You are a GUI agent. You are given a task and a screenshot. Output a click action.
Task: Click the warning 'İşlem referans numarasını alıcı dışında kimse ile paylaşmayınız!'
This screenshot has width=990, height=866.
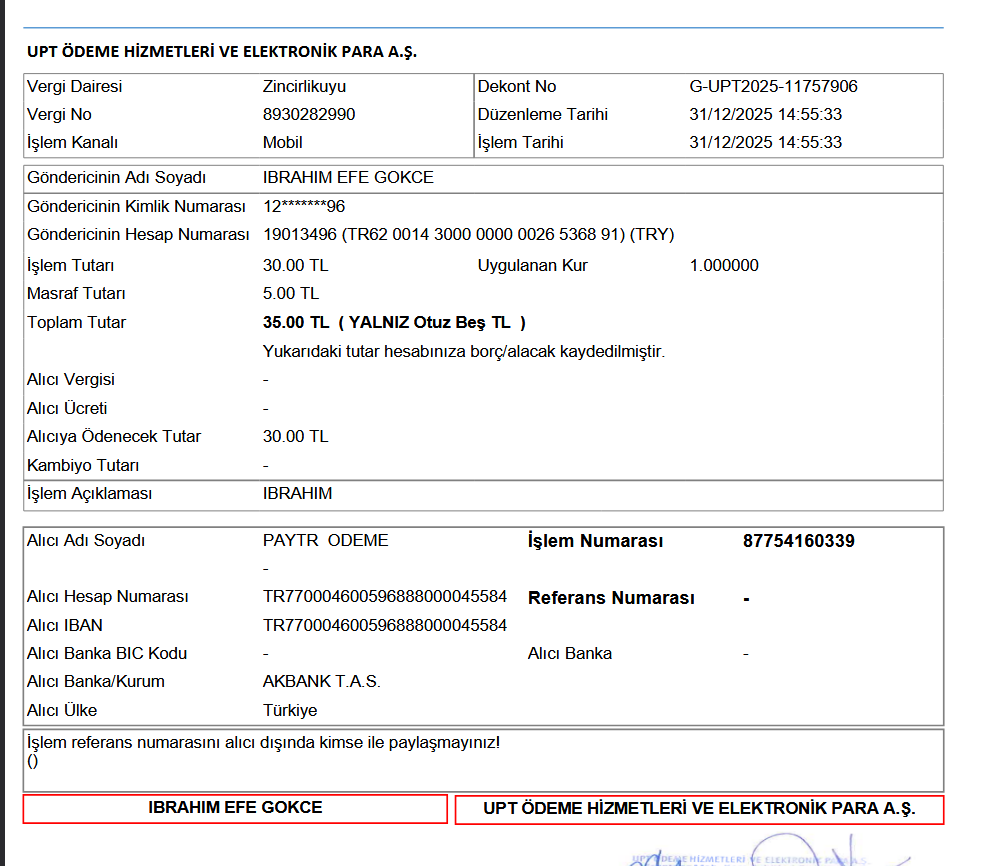[x=263, y=743]
